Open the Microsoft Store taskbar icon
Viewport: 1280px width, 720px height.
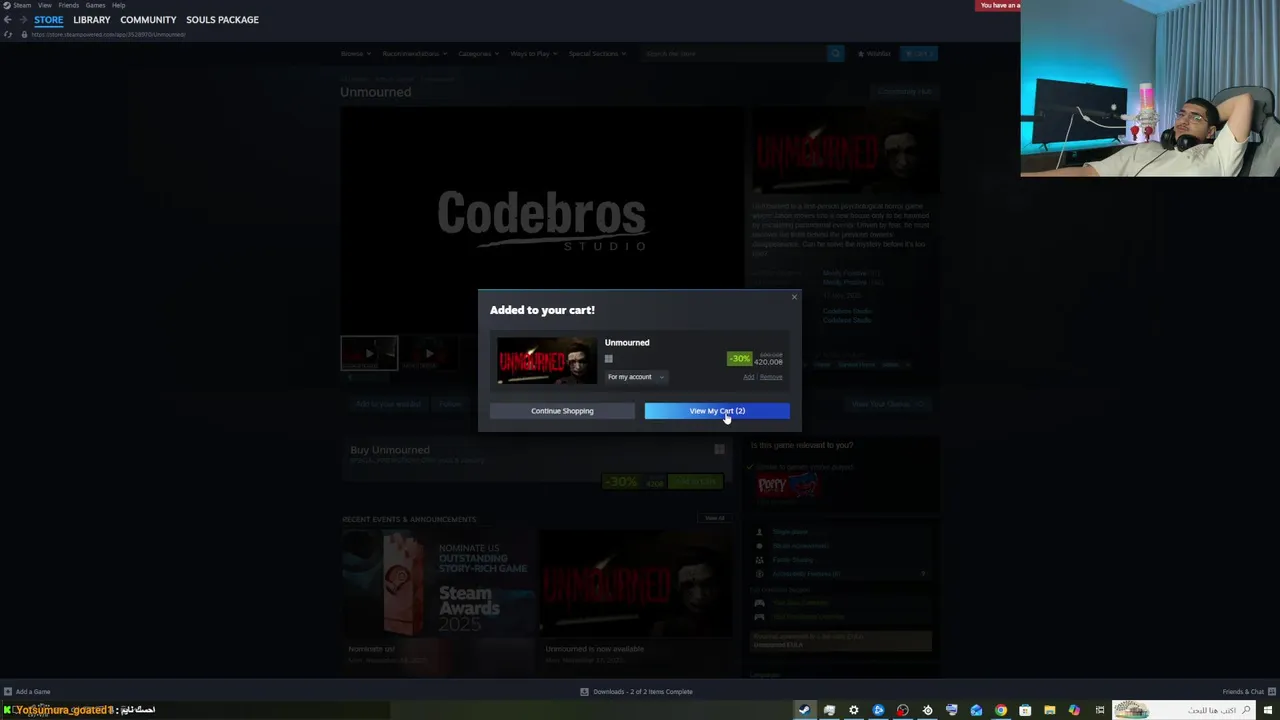pos(1025,710)
